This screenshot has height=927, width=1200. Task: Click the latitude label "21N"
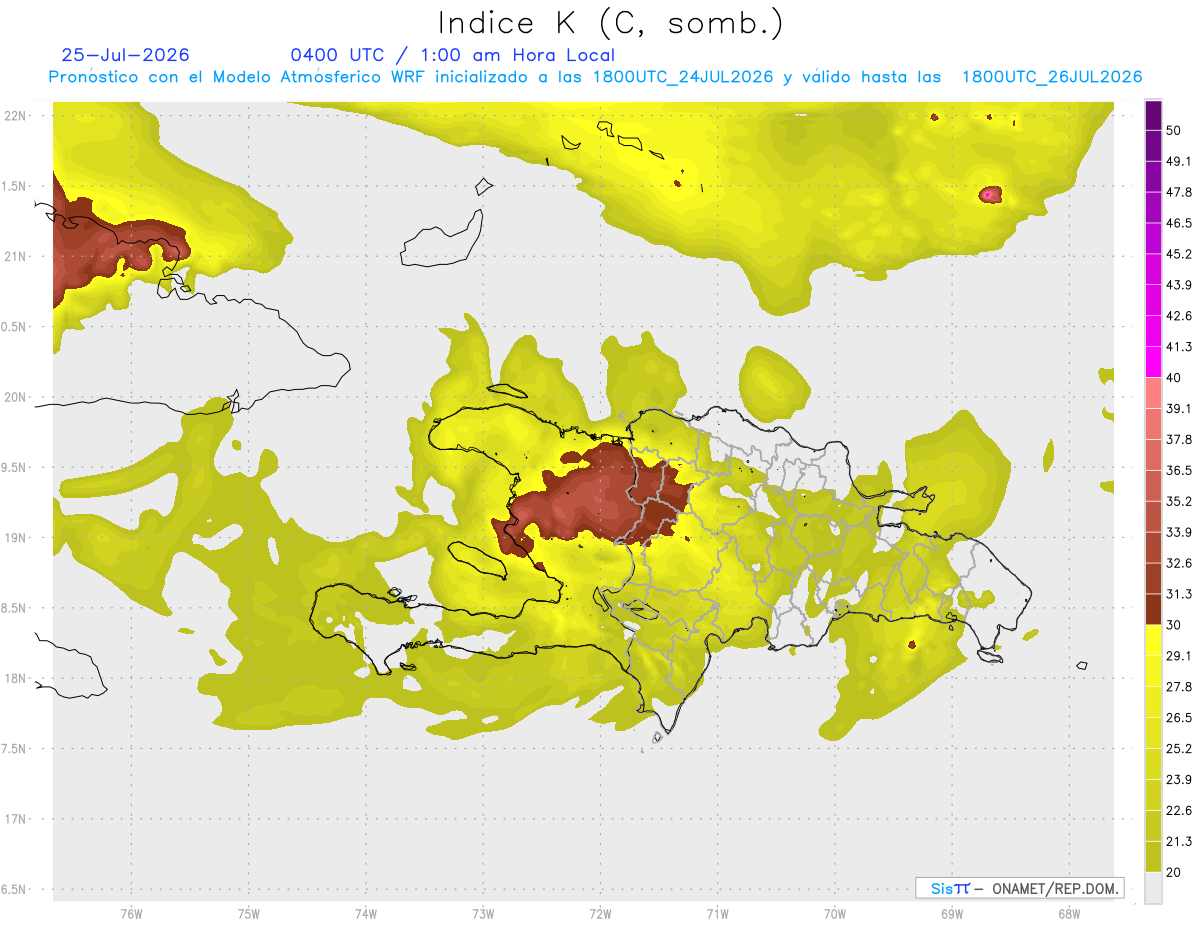click(x=15, y=256)
